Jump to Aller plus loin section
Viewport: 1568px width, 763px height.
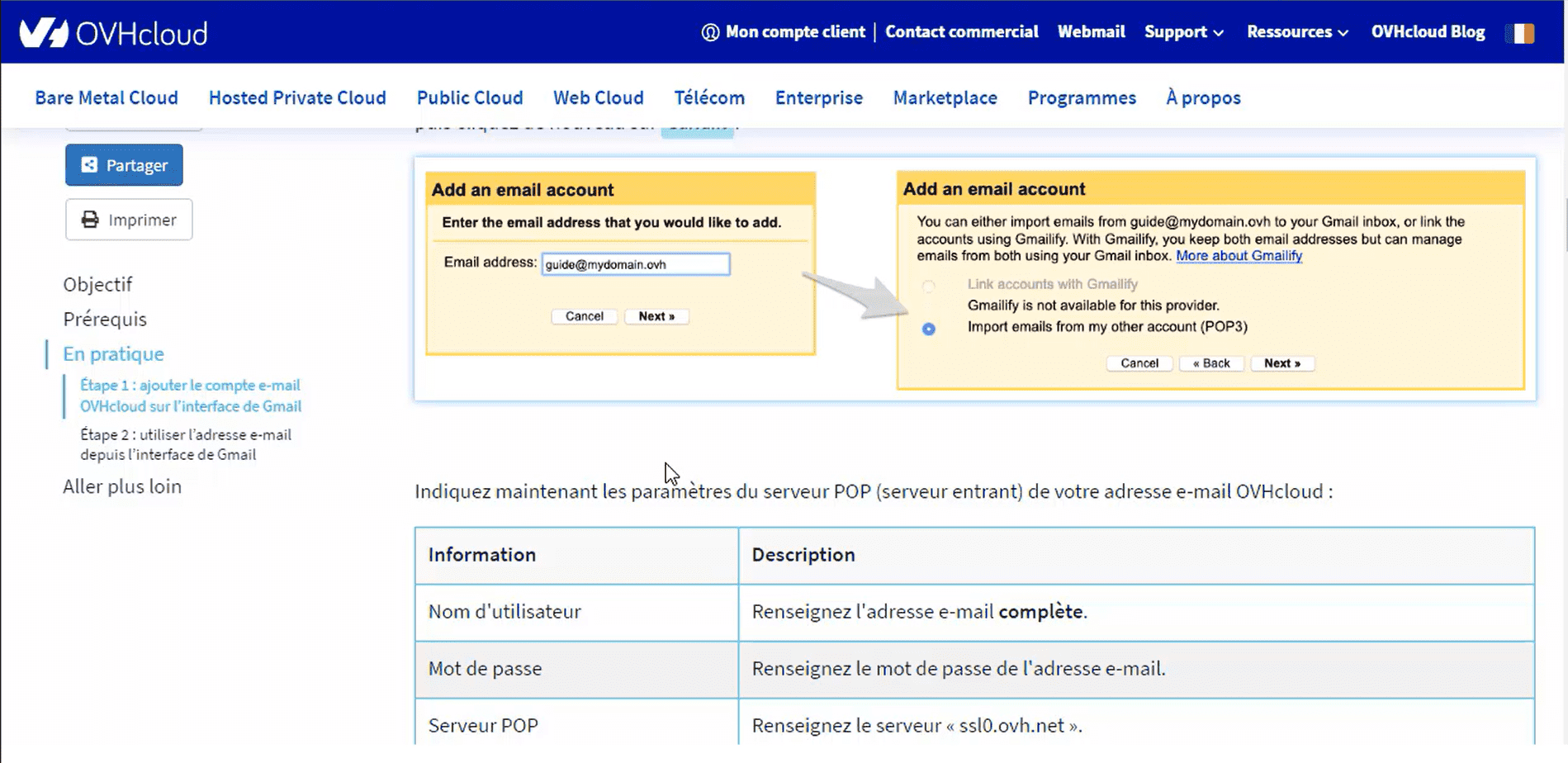pos(122,486)
